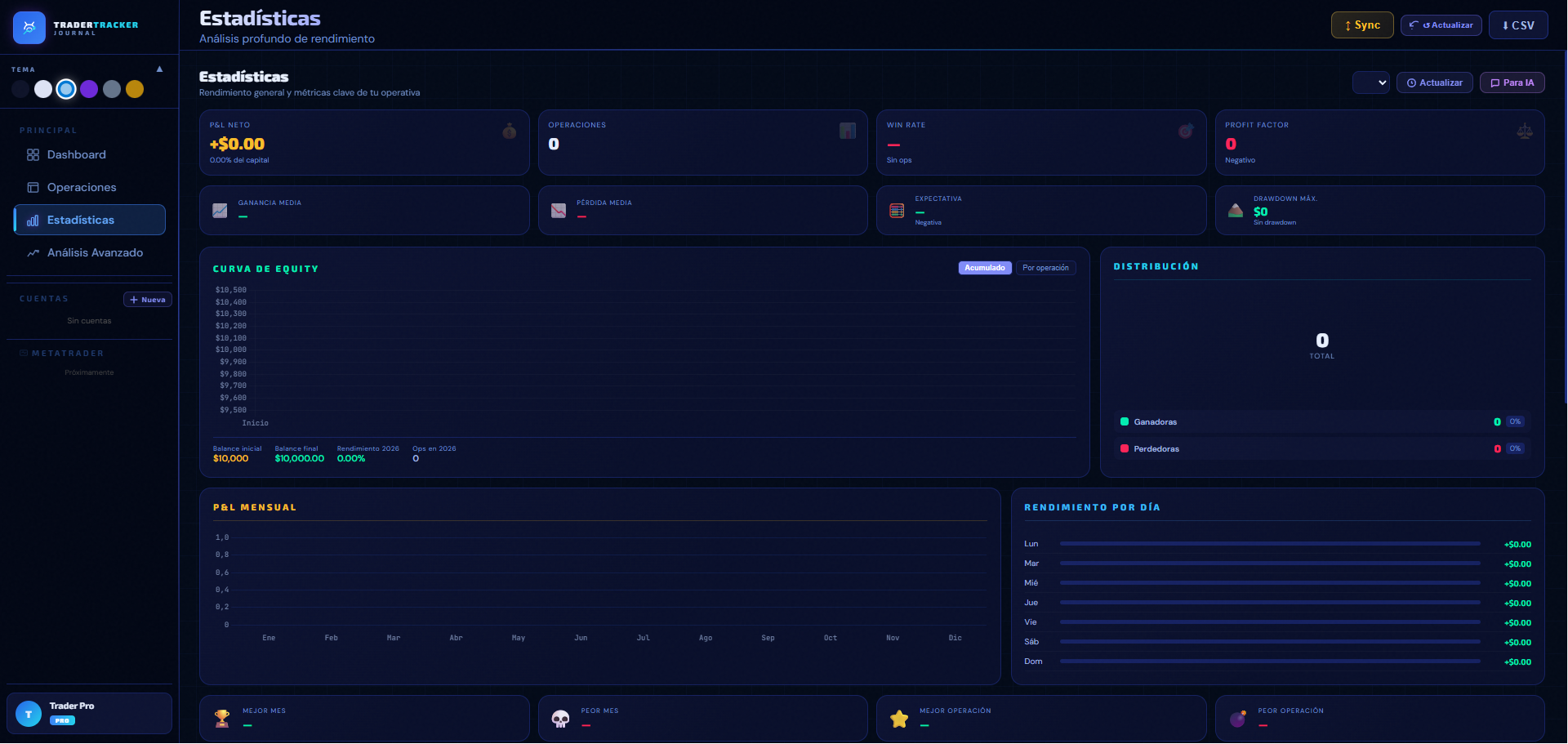Click the Ganadoras distribution row
Viewport: 1568px width, 744px height.
[1322, 422]
